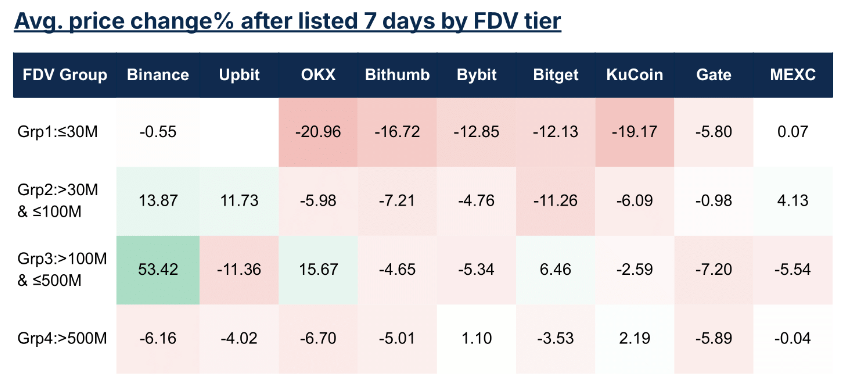Select the FDV Group column header
The height and width of the screenshot is (384, 847).
[65, 75]
